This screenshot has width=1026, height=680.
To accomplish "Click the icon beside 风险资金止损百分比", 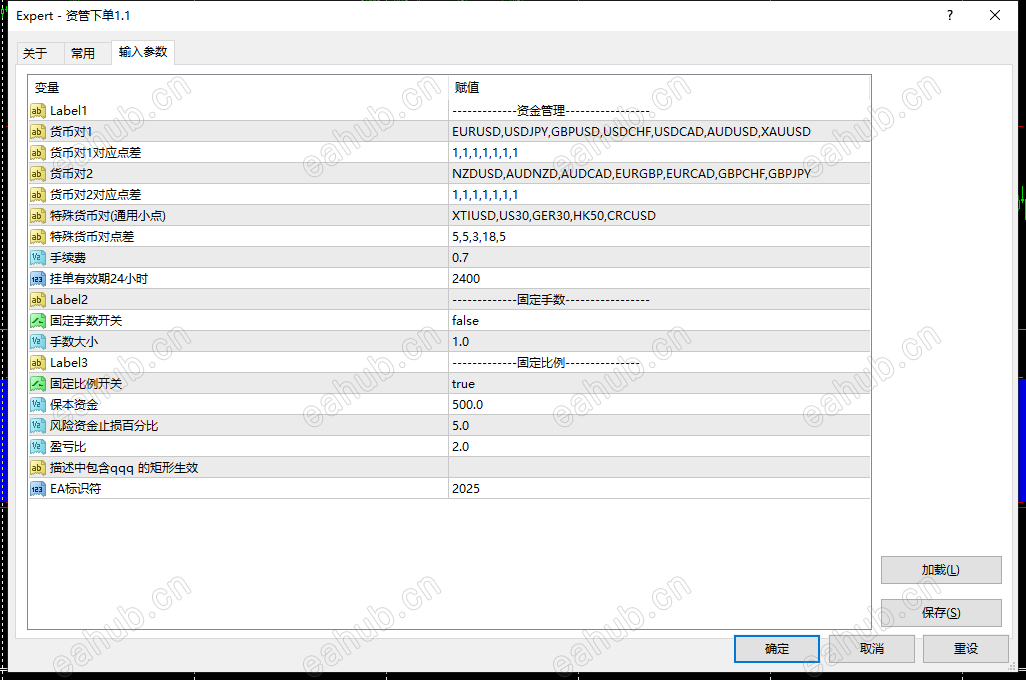I will point(37,425).
